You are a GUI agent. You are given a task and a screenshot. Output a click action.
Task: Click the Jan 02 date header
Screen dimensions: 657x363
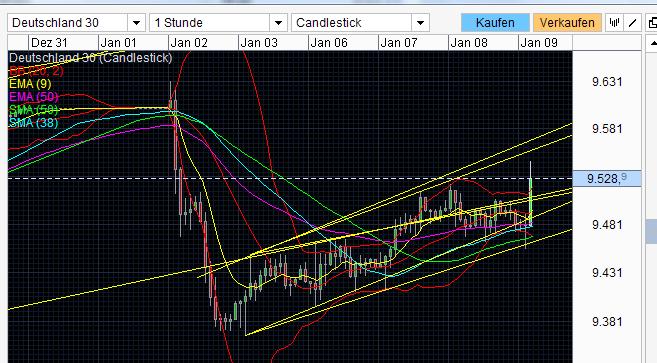(189, 43)
